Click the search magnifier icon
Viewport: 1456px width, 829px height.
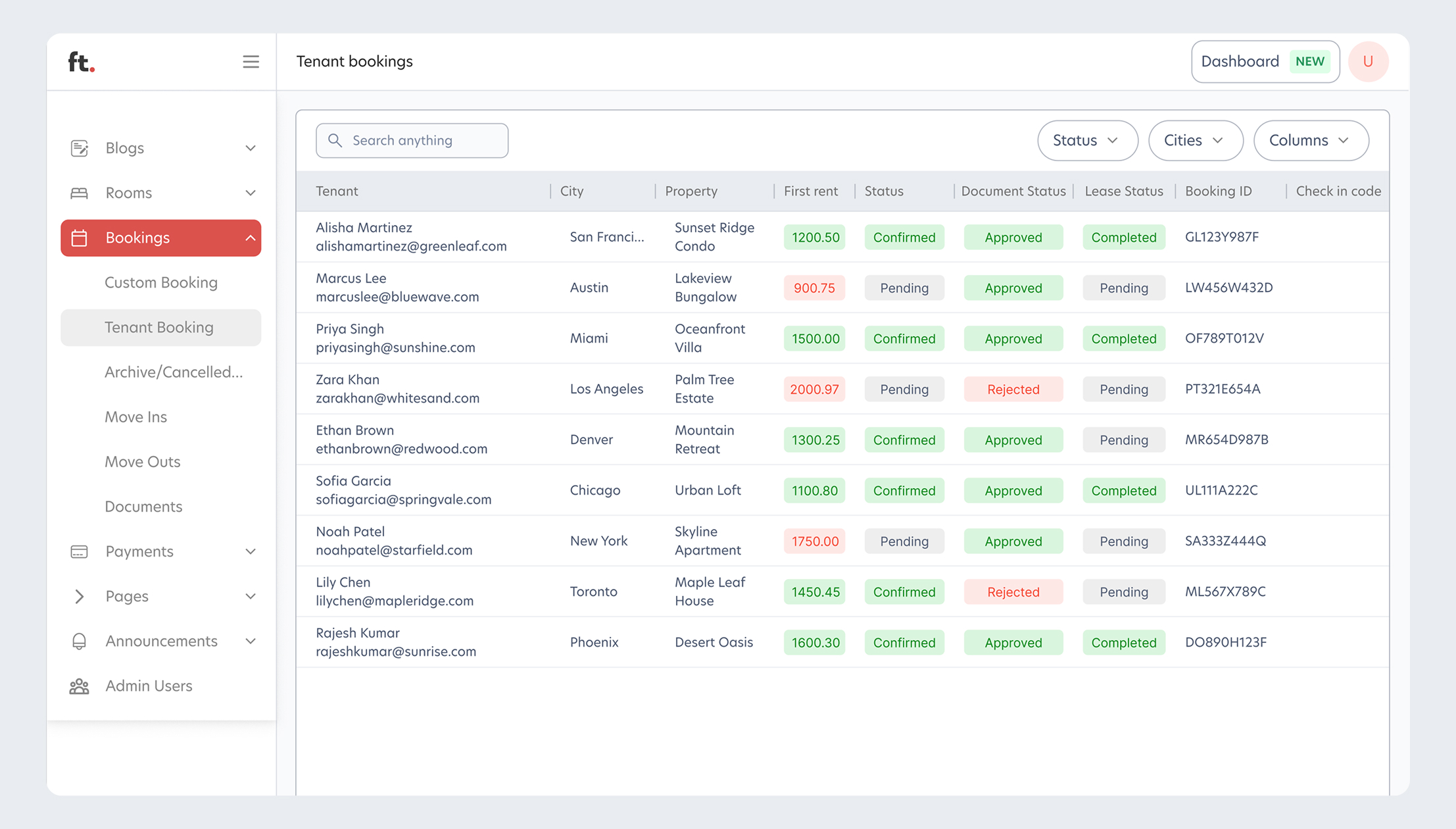click(x=335, y=140)
